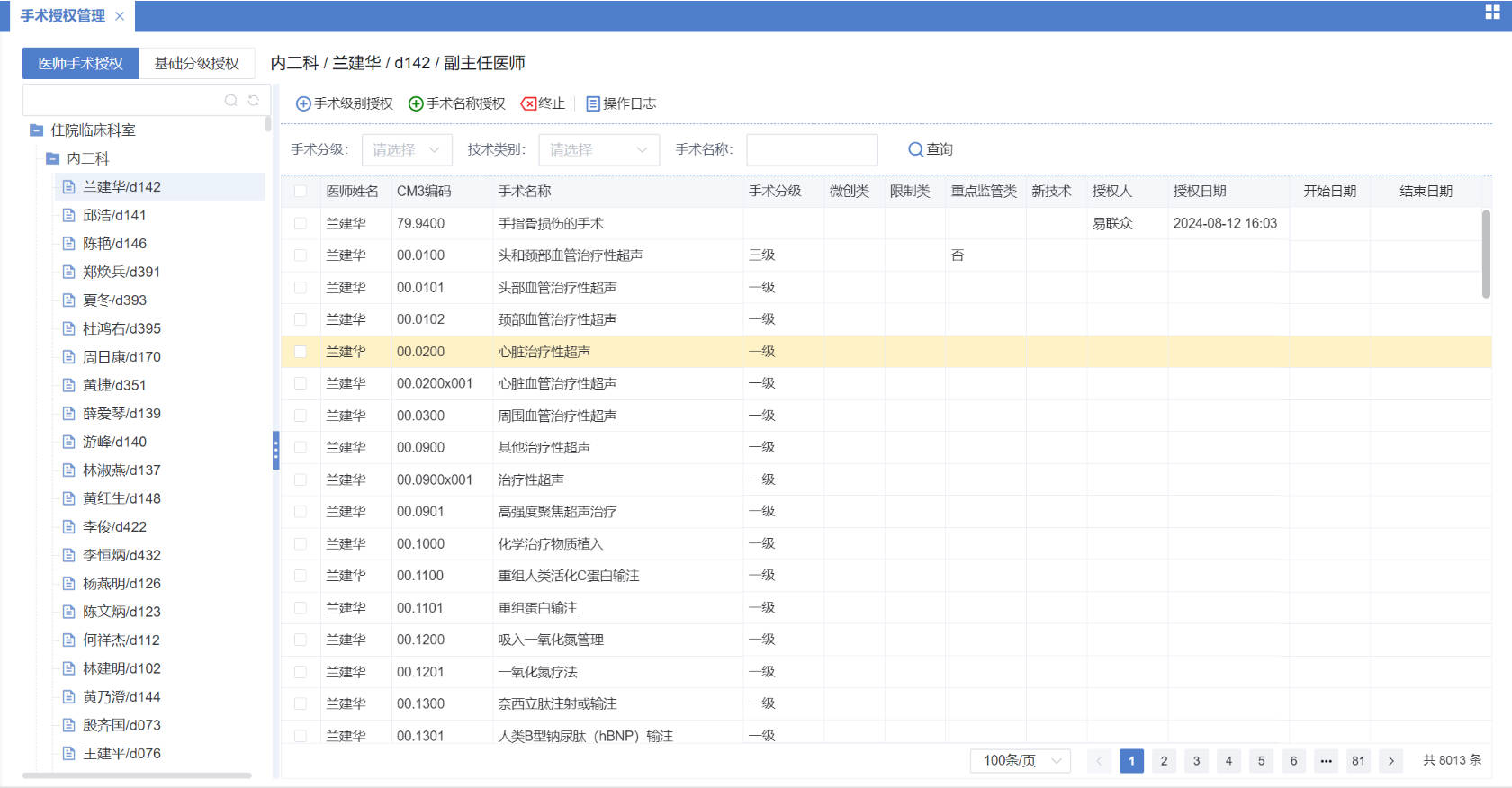Open the 手术分级 dropdown
This screenshot has height=788, width=1512.
(406, 149)
